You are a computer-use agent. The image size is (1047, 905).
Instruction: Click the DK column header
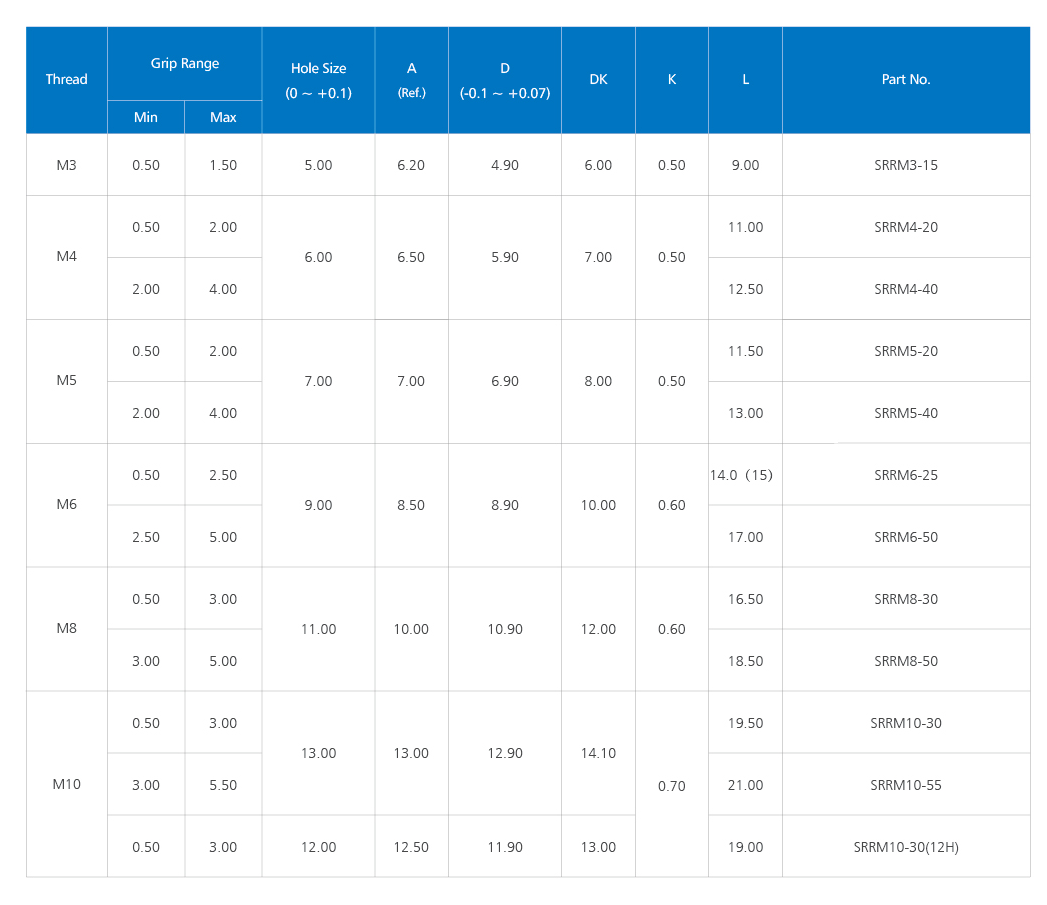click(x=598, y=80)
